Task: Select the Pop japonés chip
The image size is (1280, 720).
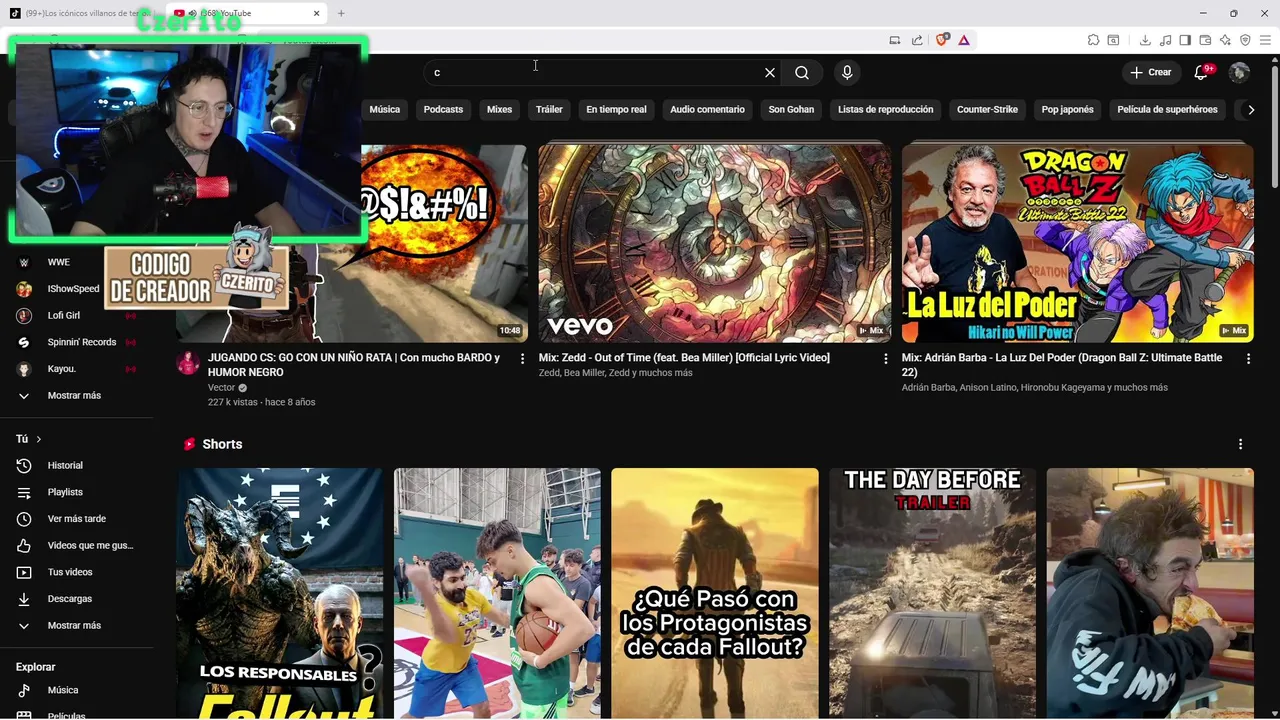Action: 1067,109
